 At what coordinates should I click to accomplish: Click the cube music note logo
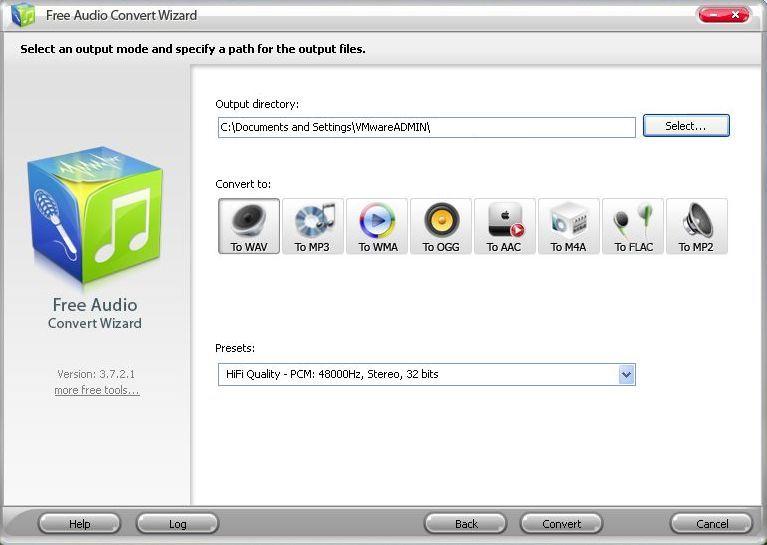(x=95, y=215)
